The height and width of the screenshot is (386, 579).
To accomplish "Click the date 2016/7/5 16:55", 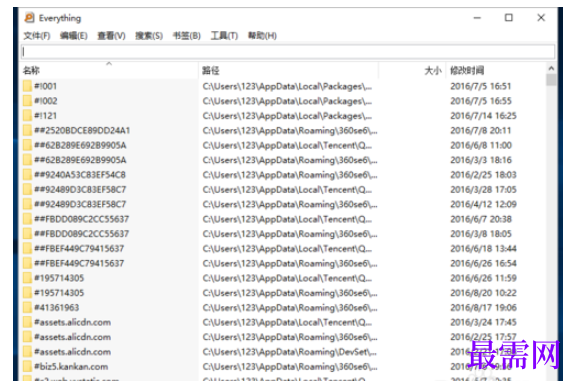I will point(481,101).
